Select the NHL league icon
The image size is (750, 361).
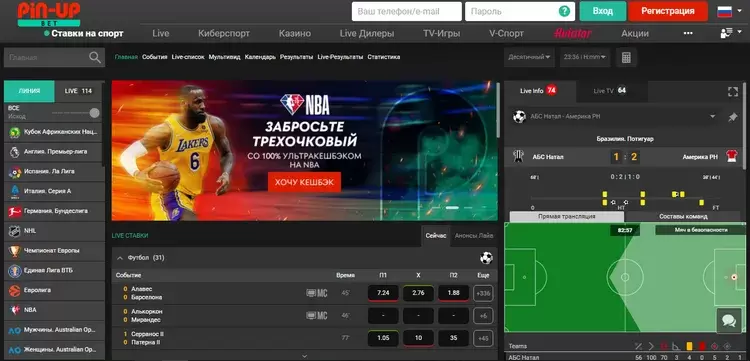point(14,231)
